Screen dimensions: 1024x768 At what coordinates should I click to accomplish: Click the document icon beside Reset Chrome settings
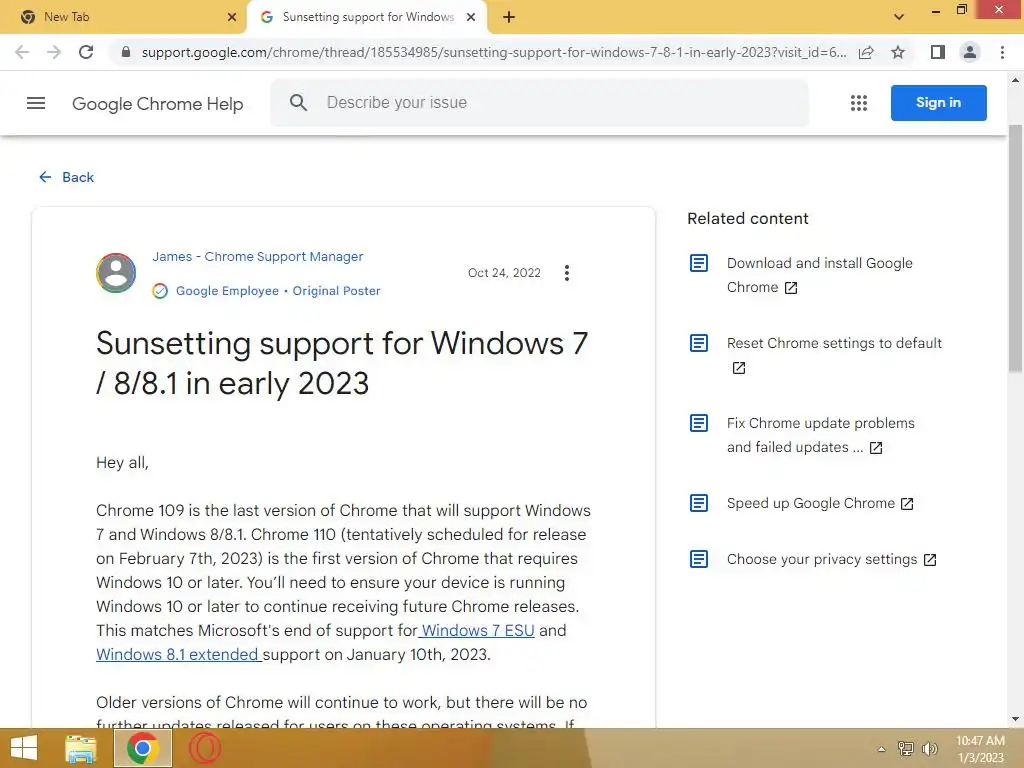699,343
